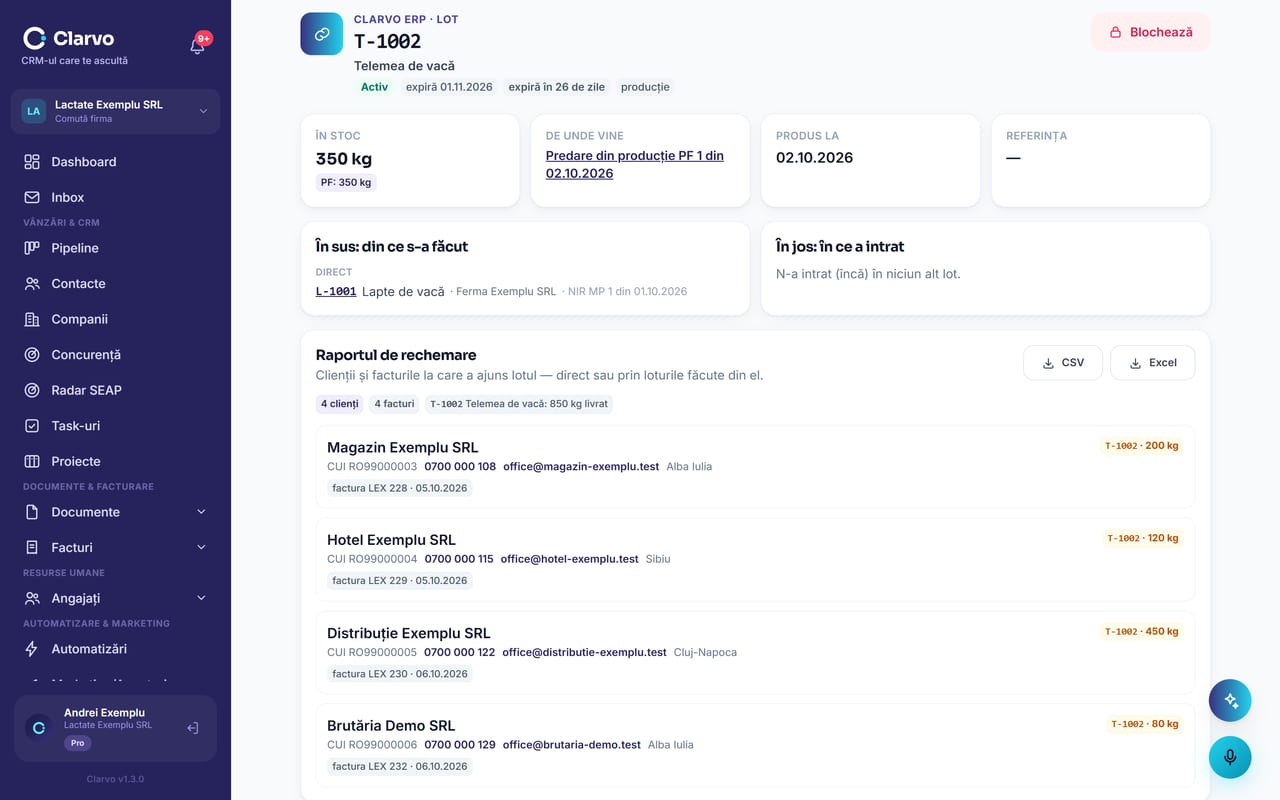Click the logout icon beside Andrei Exemplu
1280x800 pixels.
pyautogui.click(x=193, y=728)
